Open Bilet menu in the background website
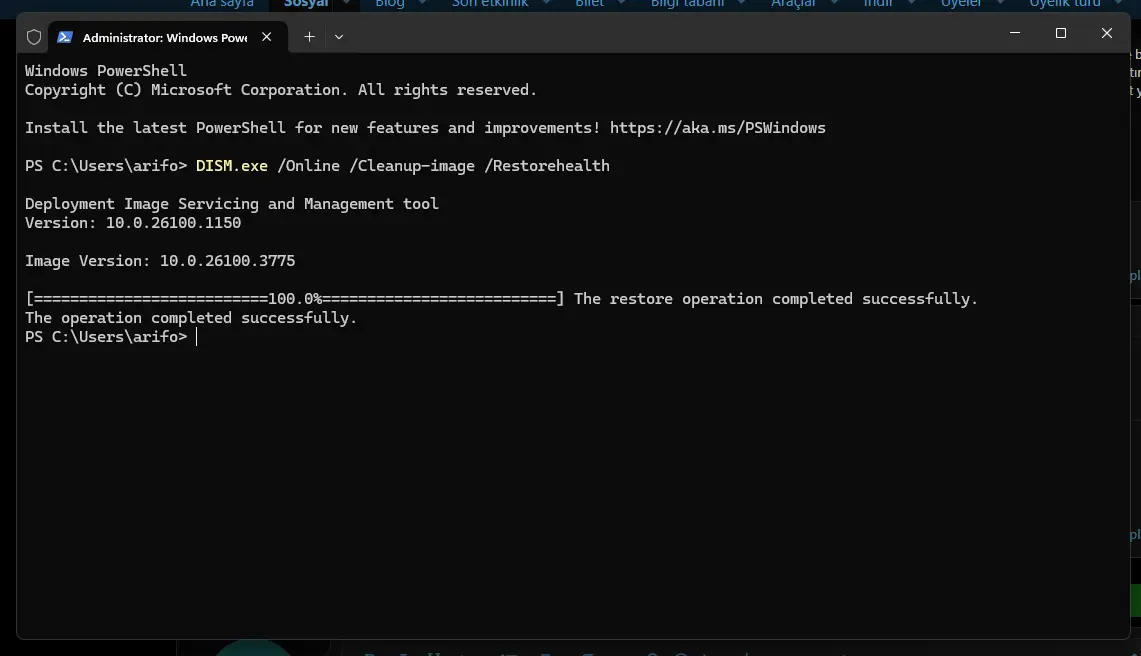 [589, 4]
